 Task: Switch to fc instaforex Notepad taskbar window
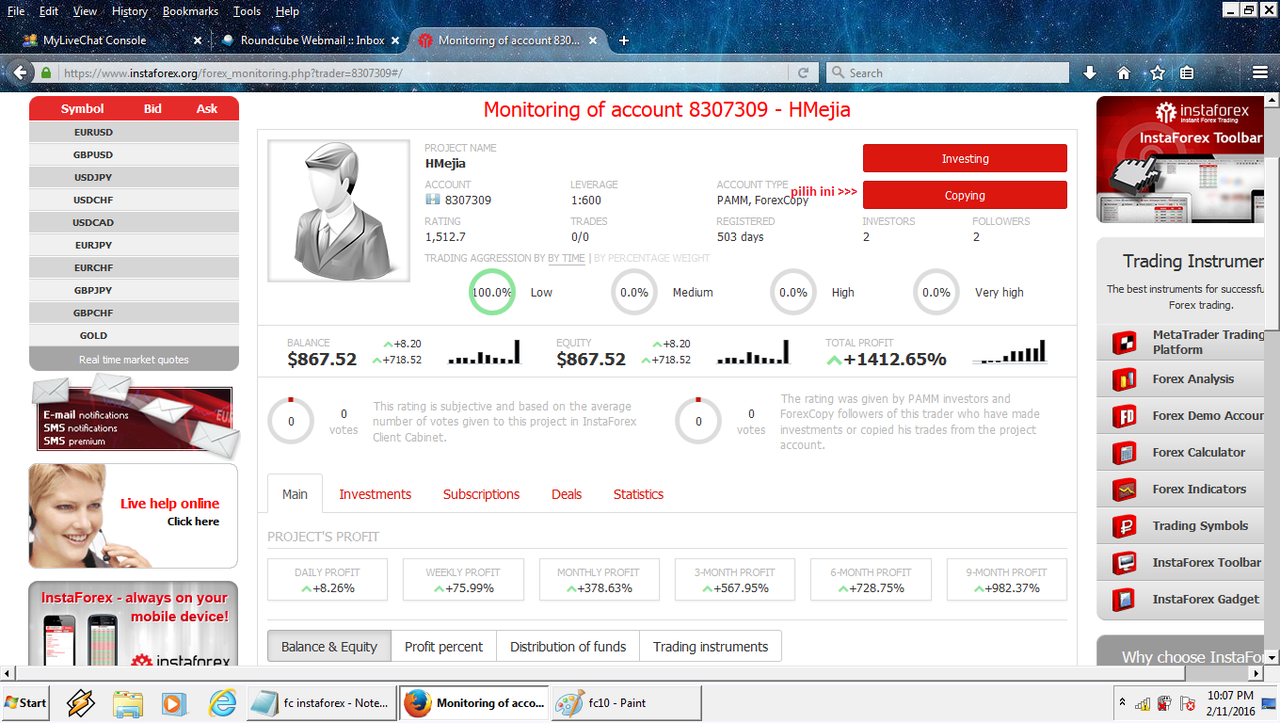tap(322, 703)
